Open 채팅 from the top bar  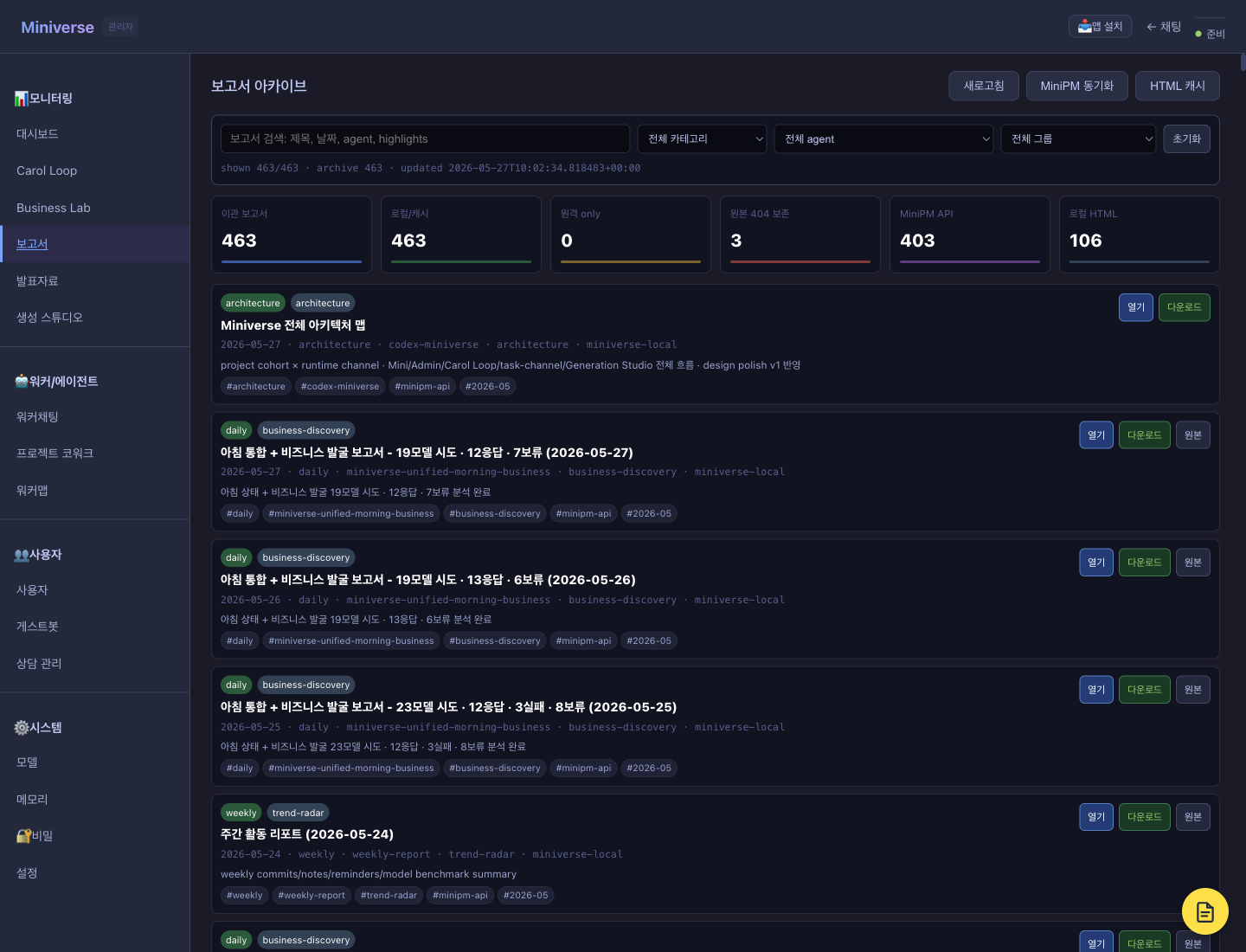click(x=1164, y=27)
